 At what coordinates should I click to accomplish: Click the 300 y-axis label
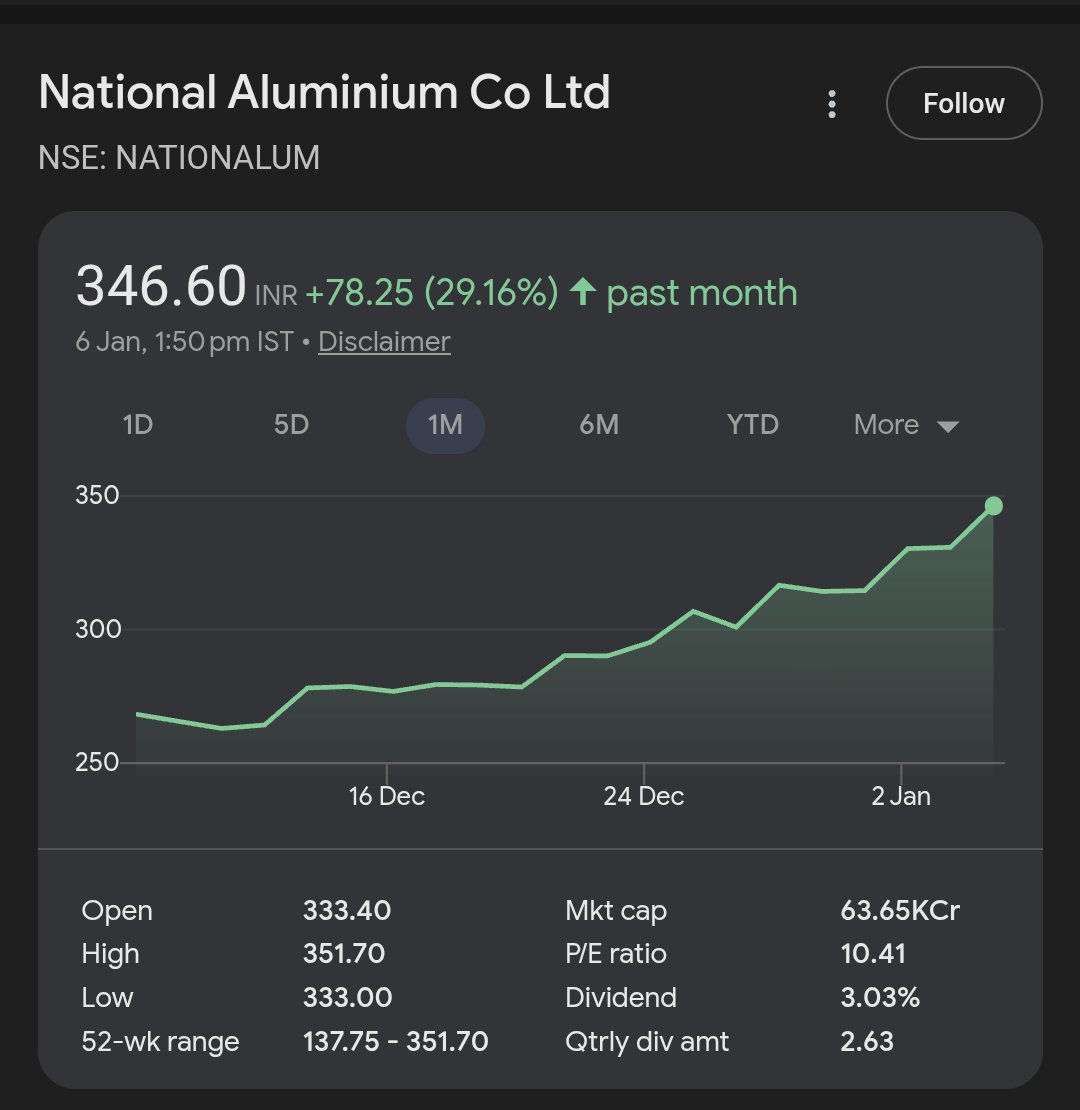coord(98,629)
